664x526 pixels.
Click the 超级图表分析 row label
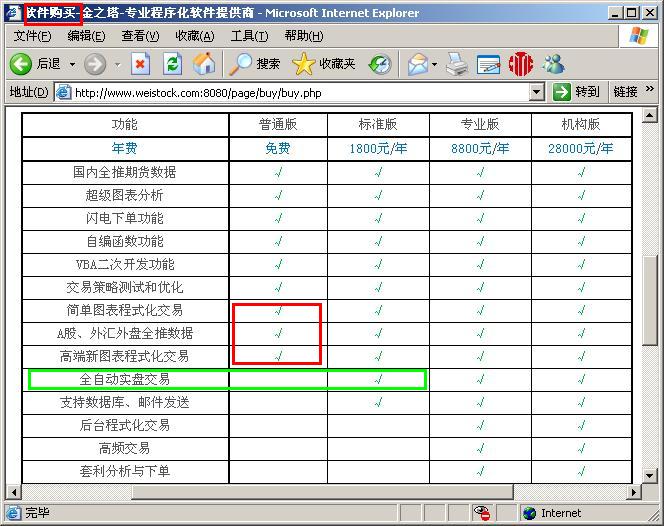pyautogui.click(x=124, y=195)
